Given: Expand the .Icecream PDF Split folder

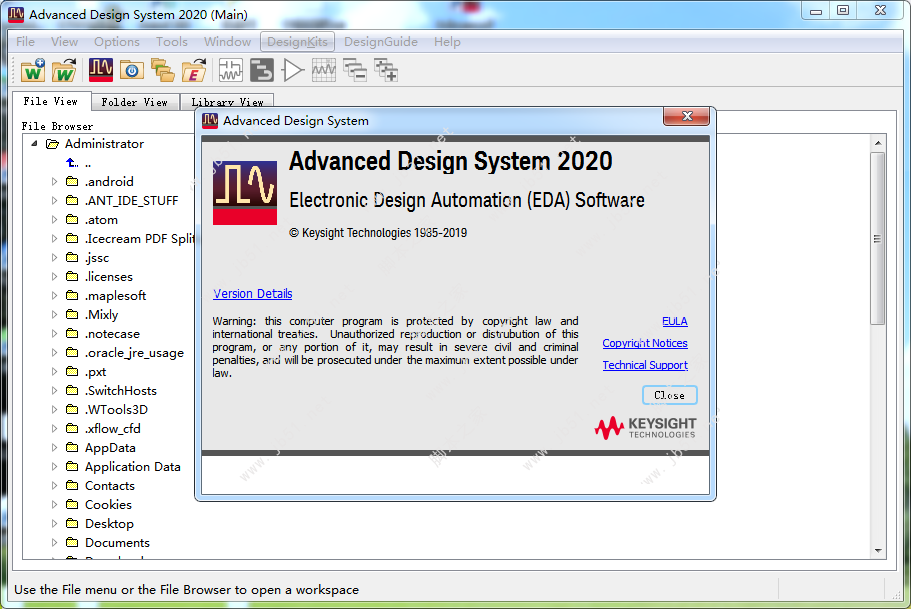Looking at the screenshot, I should point(54,238).
